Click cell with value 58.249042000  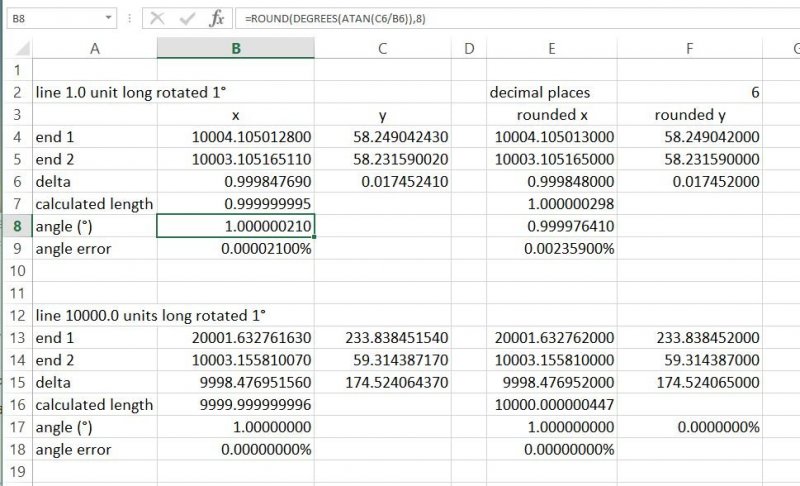pos(689,137)
